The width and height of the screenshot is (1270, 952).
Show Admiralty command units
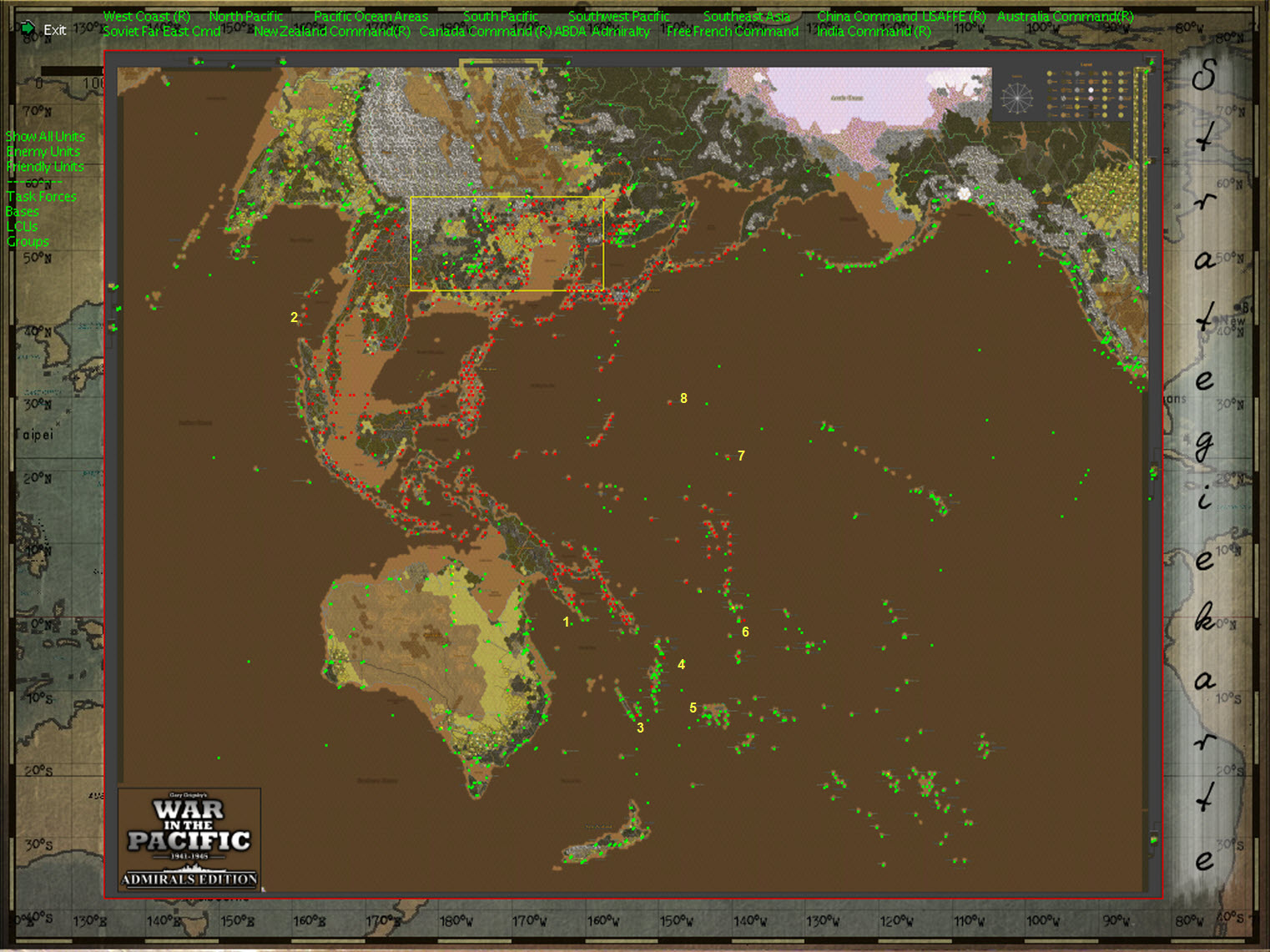(621, 31)
